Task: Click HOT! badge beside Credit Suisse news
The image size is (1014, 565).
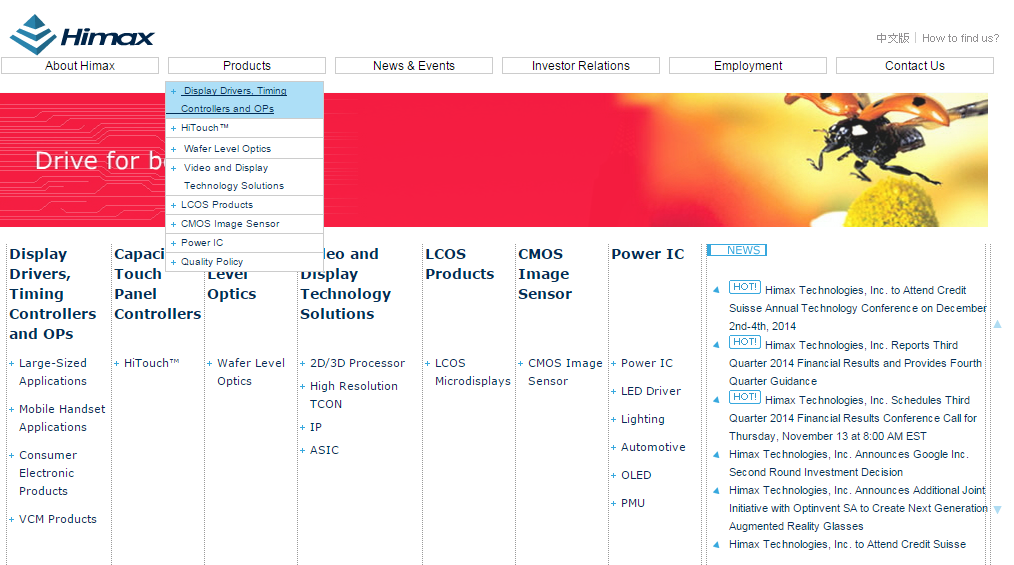Action: [x=744, y=287]
